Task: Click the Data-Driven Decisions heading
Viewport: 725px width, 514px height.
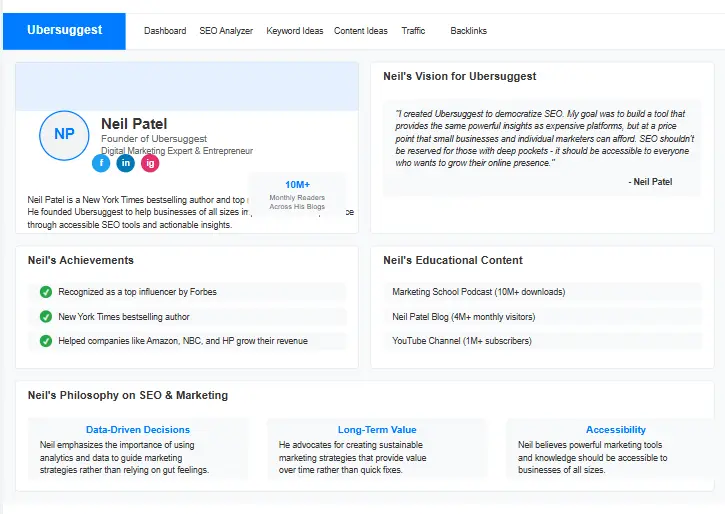Action: [138, 429]
